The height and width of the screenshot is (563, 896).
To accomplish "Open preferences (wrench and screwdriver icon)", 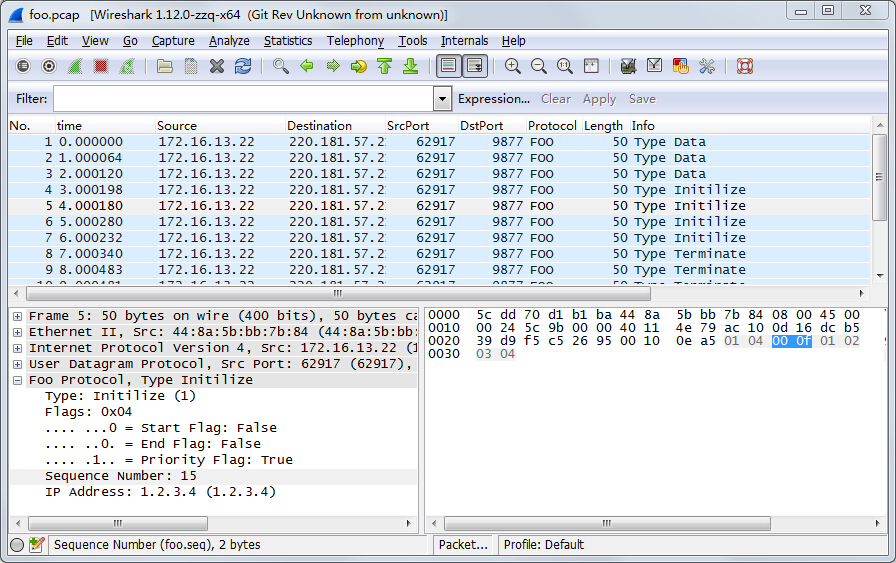I will click(707, 66).
